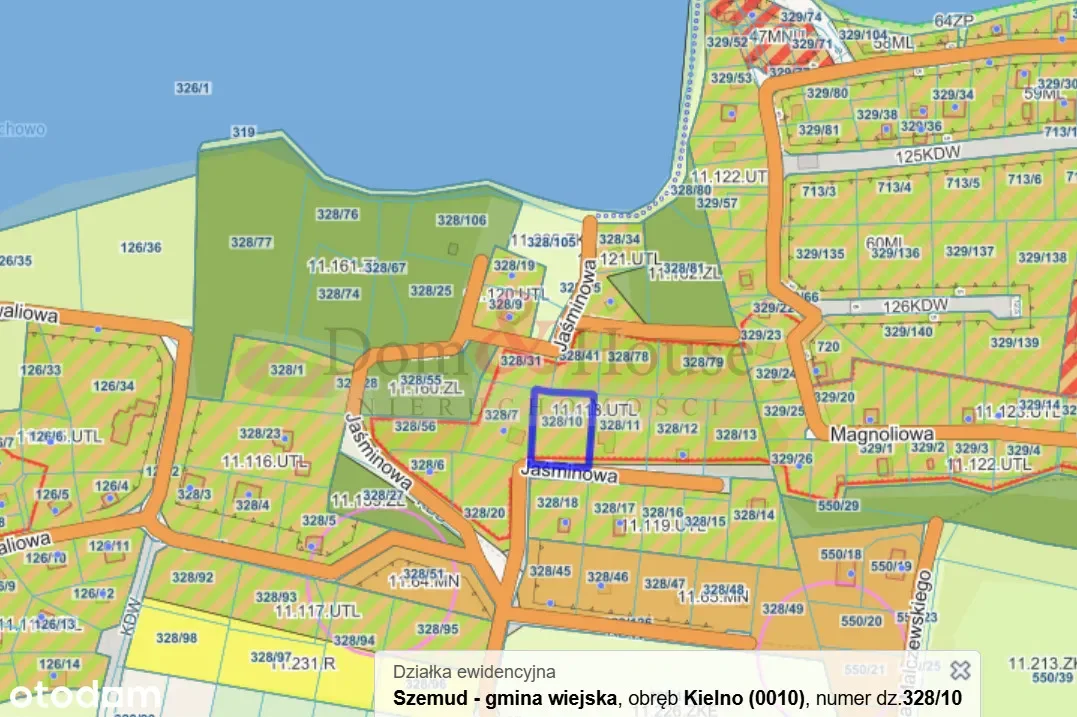The image size is (1077, 717).
Task: Select orange parcel 328/45
Action: 549,571
